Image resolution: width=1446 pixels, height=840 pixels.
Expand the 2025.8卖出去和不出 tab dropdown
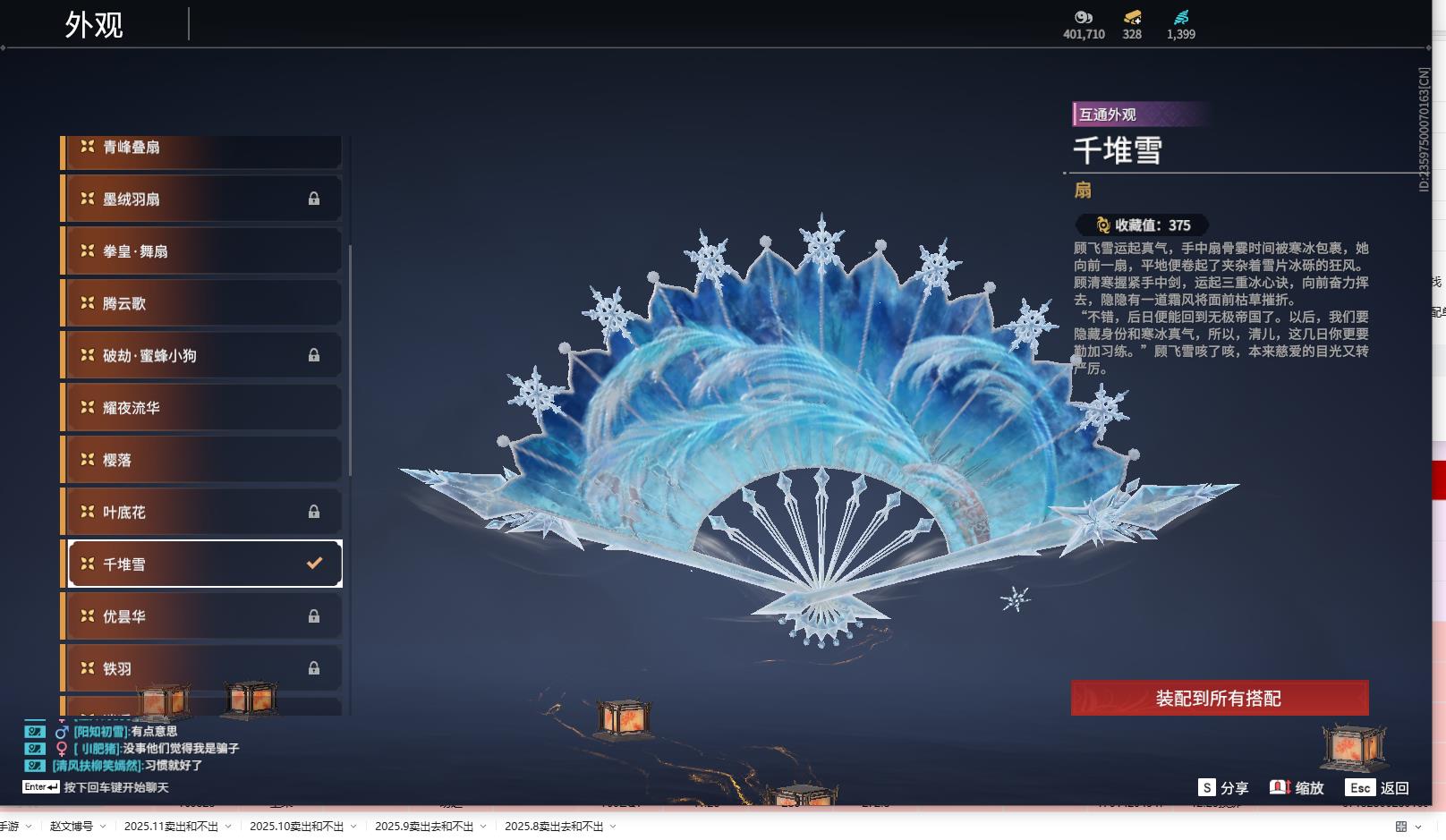coord(613,827)
